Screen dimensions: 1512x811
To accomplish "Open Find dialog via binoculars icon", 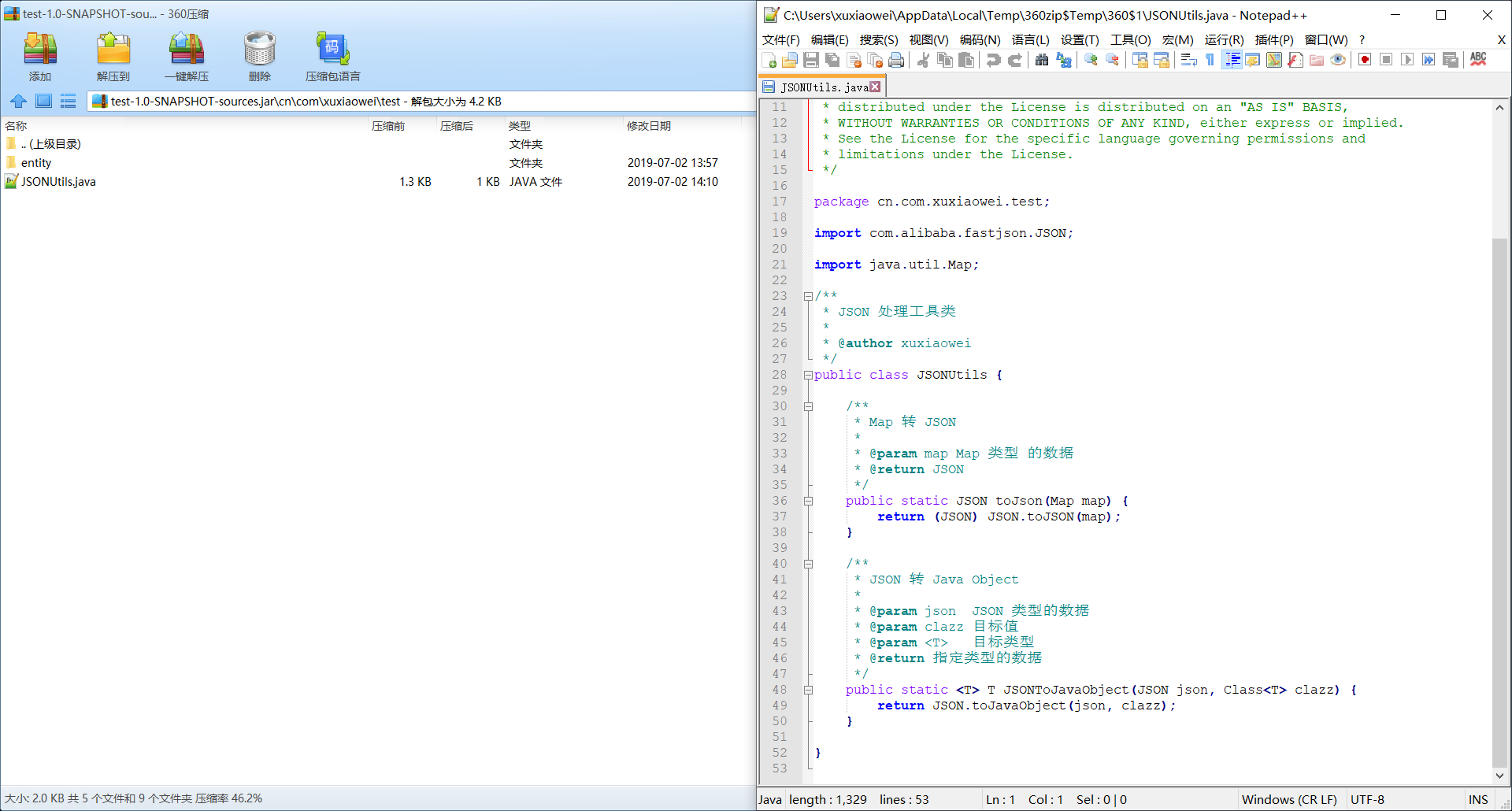I will [1043, 60].
